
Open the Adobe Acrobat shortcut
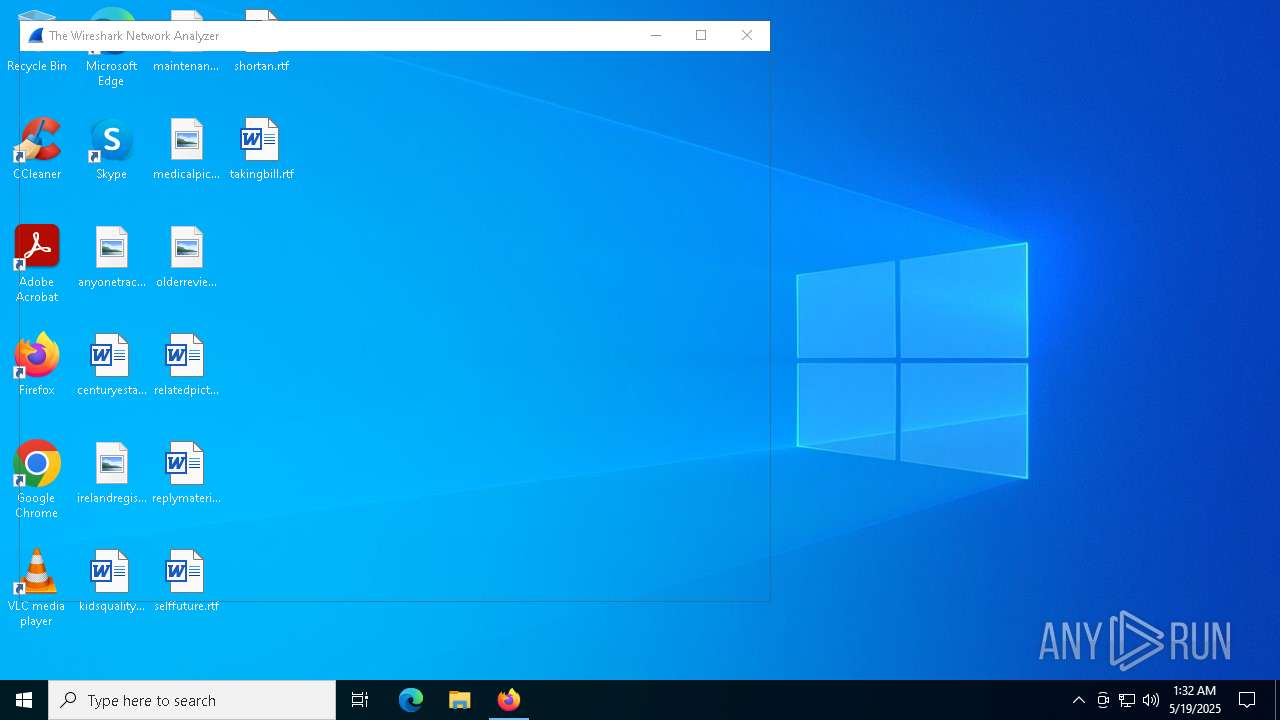click(37, 264)
